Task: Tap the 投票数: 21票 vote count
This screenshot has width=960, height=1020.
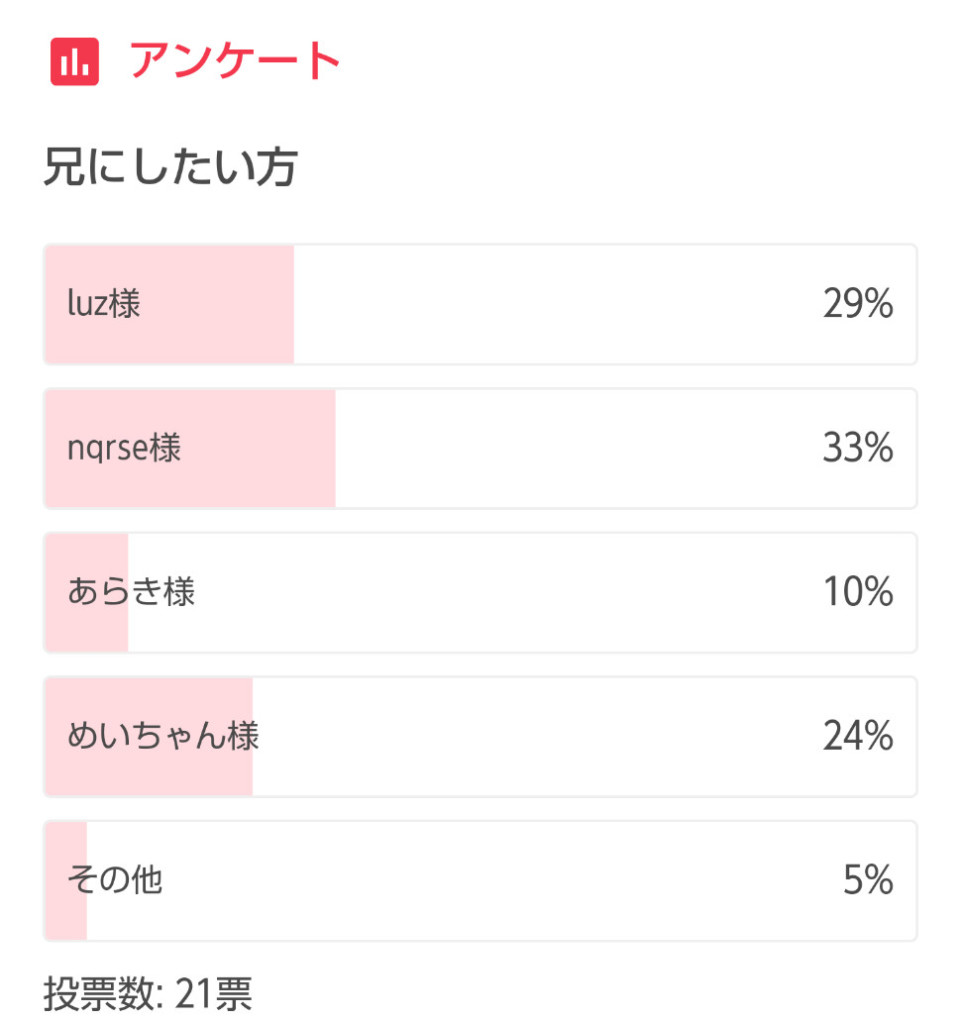Action: click(147, 995)
